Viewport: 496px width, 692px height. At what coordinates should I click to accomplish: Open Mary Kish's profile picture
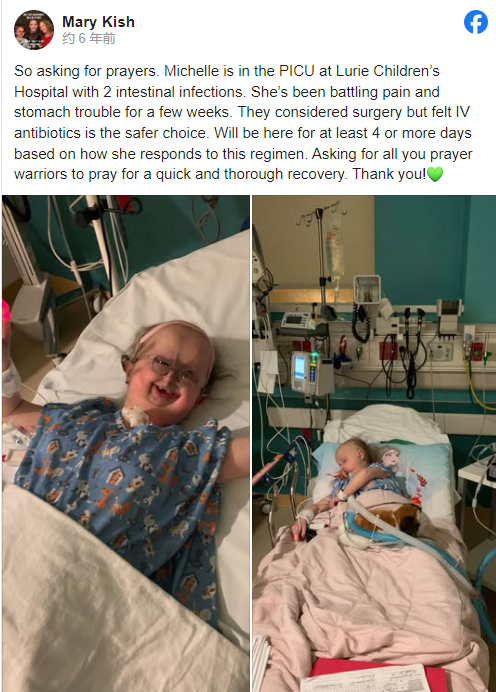click(34, 30)
